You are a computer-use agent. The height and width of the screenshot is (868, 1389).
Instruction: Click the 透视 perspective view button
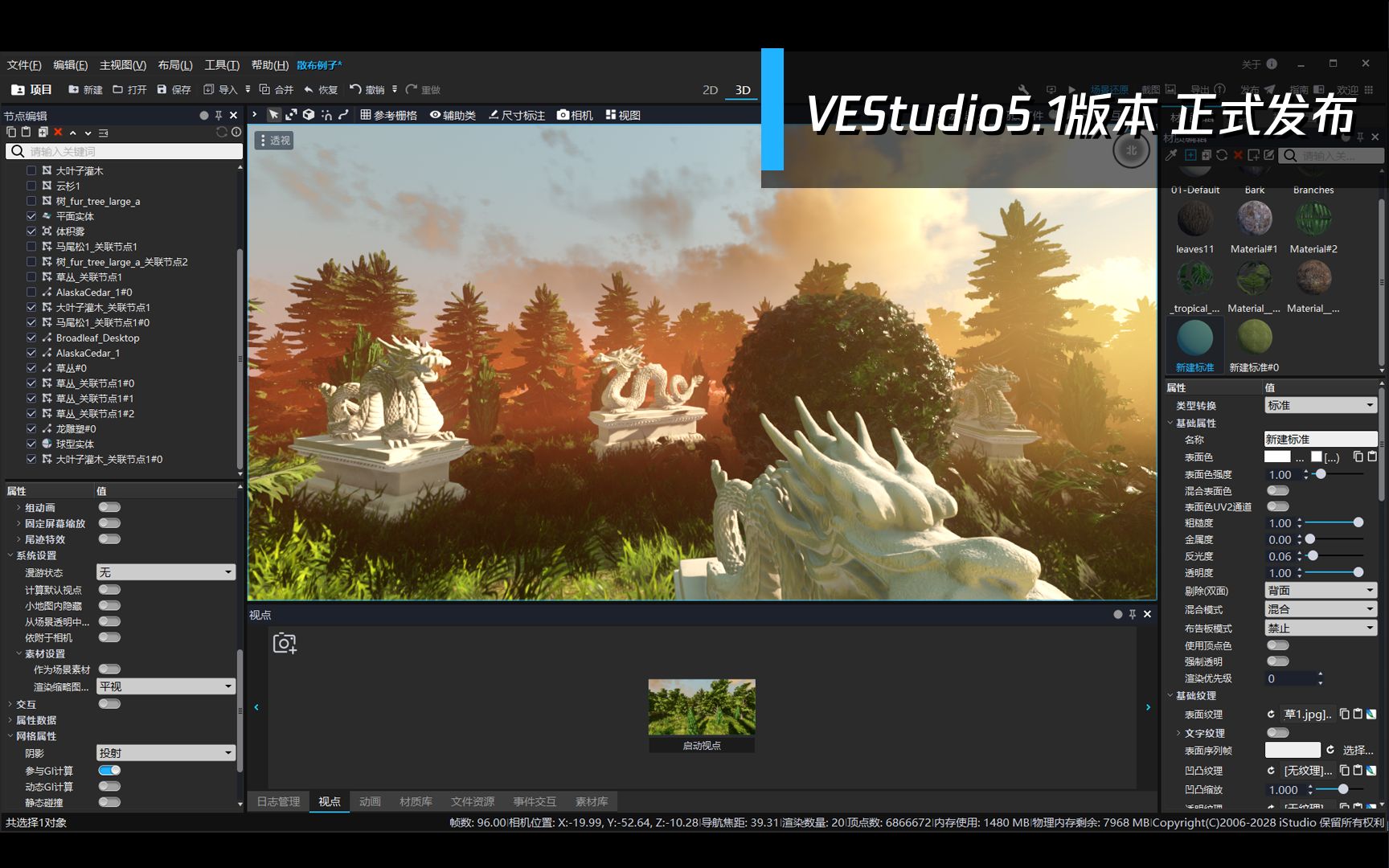[274, 141]
